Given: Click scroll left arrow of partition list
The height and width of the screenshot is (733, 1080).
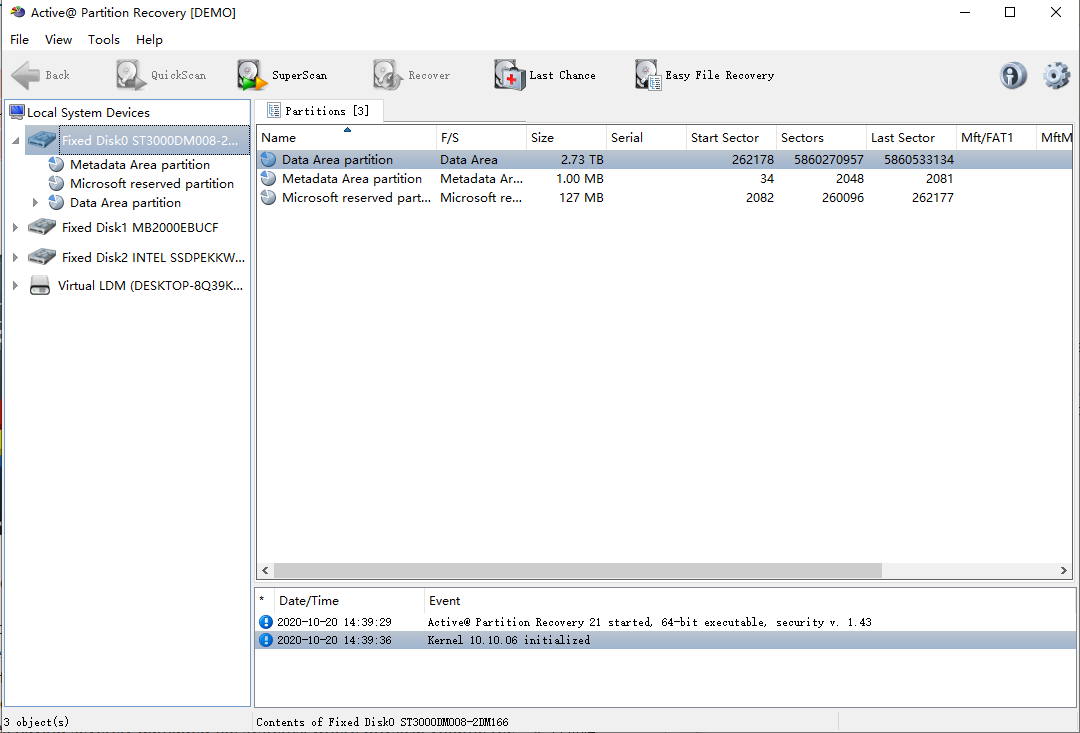Looking at the screenshot, I should click(x=266, y=570).
